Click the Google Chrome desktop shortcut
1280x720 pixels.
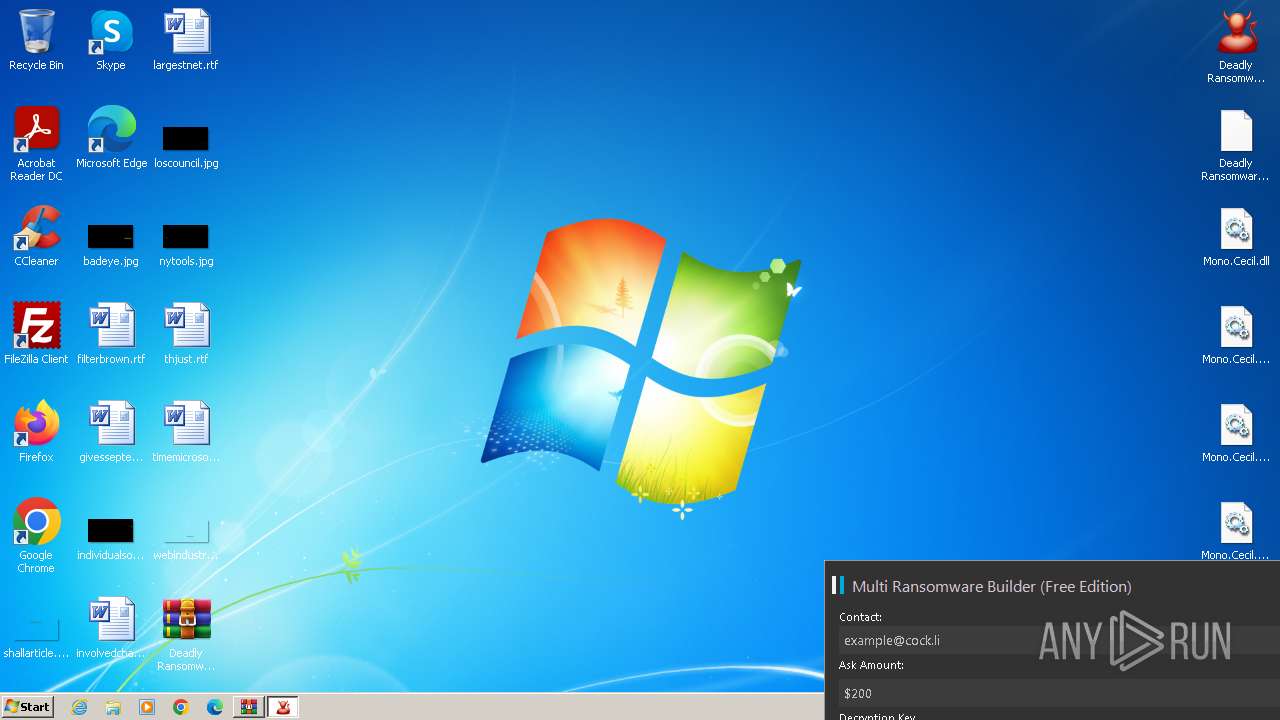point(36,536)
